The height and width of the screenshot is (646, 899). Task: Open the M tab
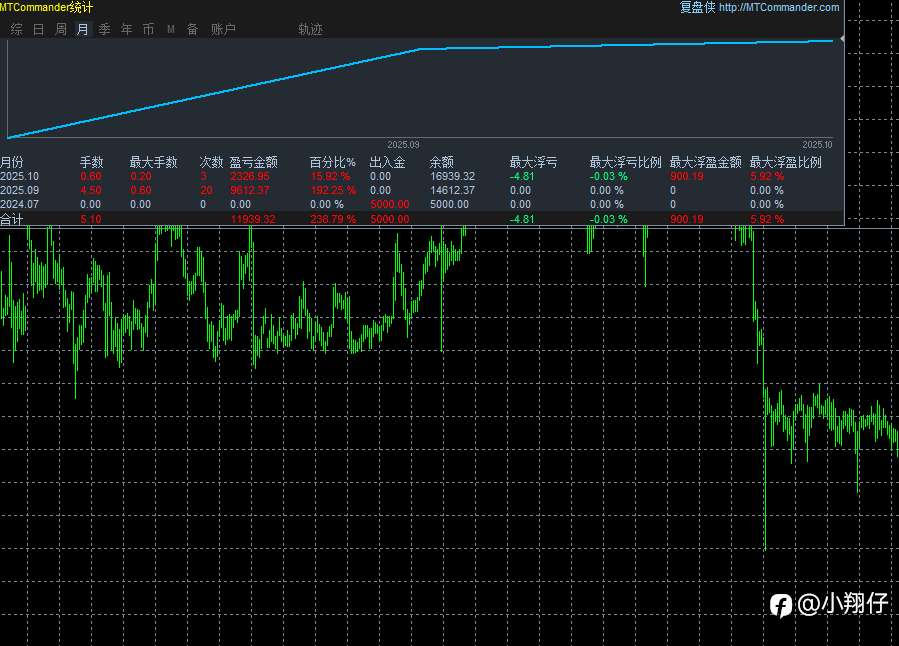click(x=170, y=29)
